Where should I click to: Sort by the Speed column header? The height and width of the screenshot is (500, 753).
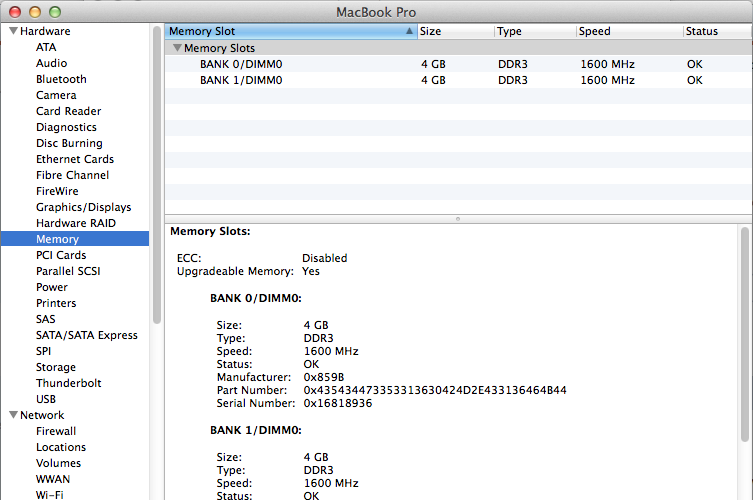(x=629, y=31)
